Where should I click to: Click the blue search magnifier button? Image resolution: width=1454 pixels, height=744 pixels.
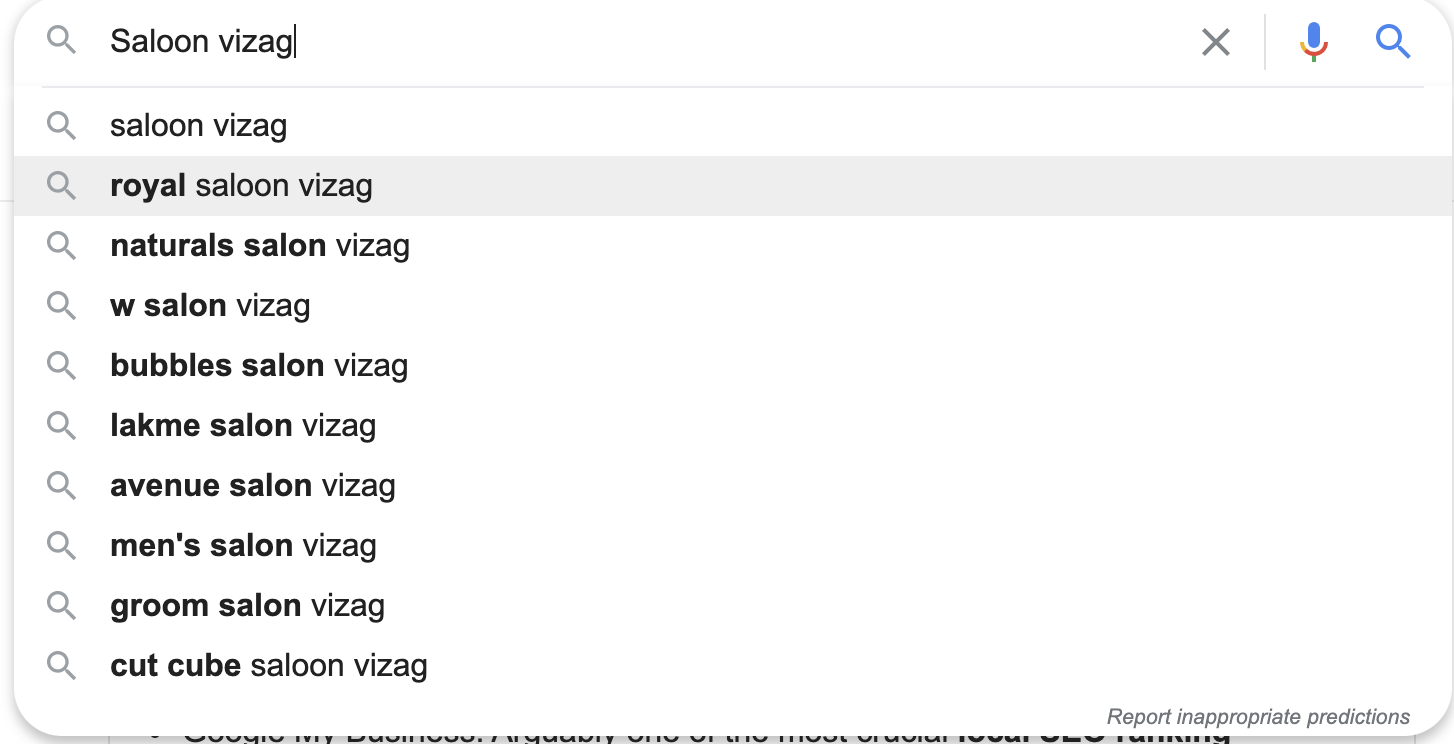point(1392,42)
